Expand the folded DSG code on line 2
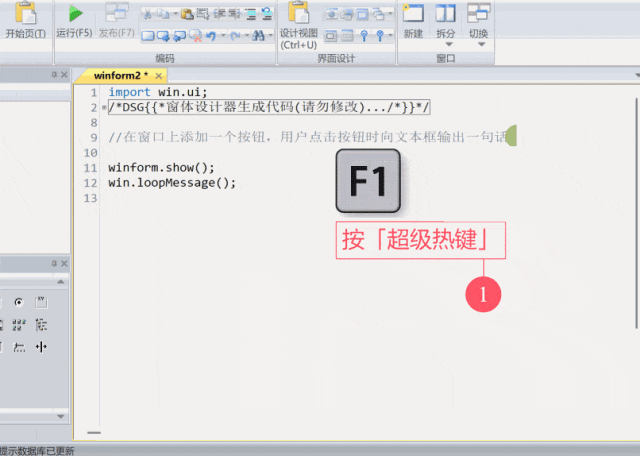 pyautogui.click(x=104, y=108)
